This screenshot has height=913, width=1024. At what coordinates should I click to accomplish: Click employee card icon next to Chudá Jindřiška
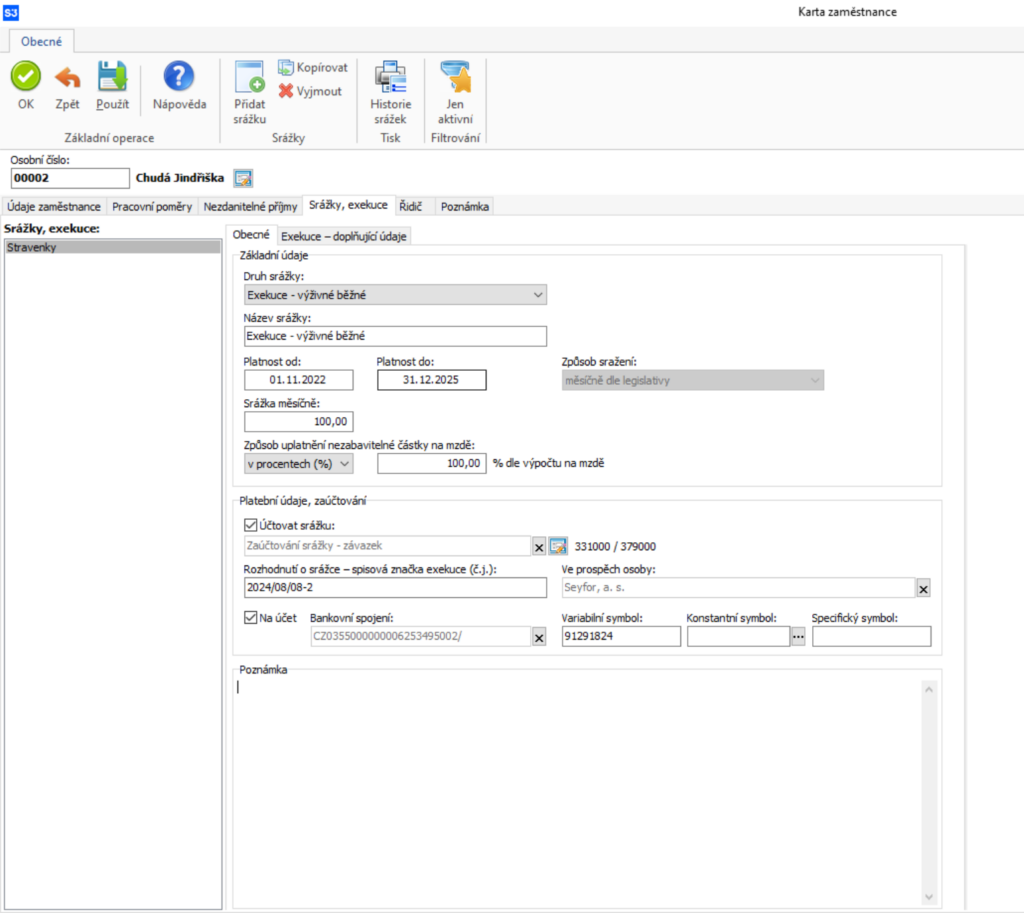(243, 178)
